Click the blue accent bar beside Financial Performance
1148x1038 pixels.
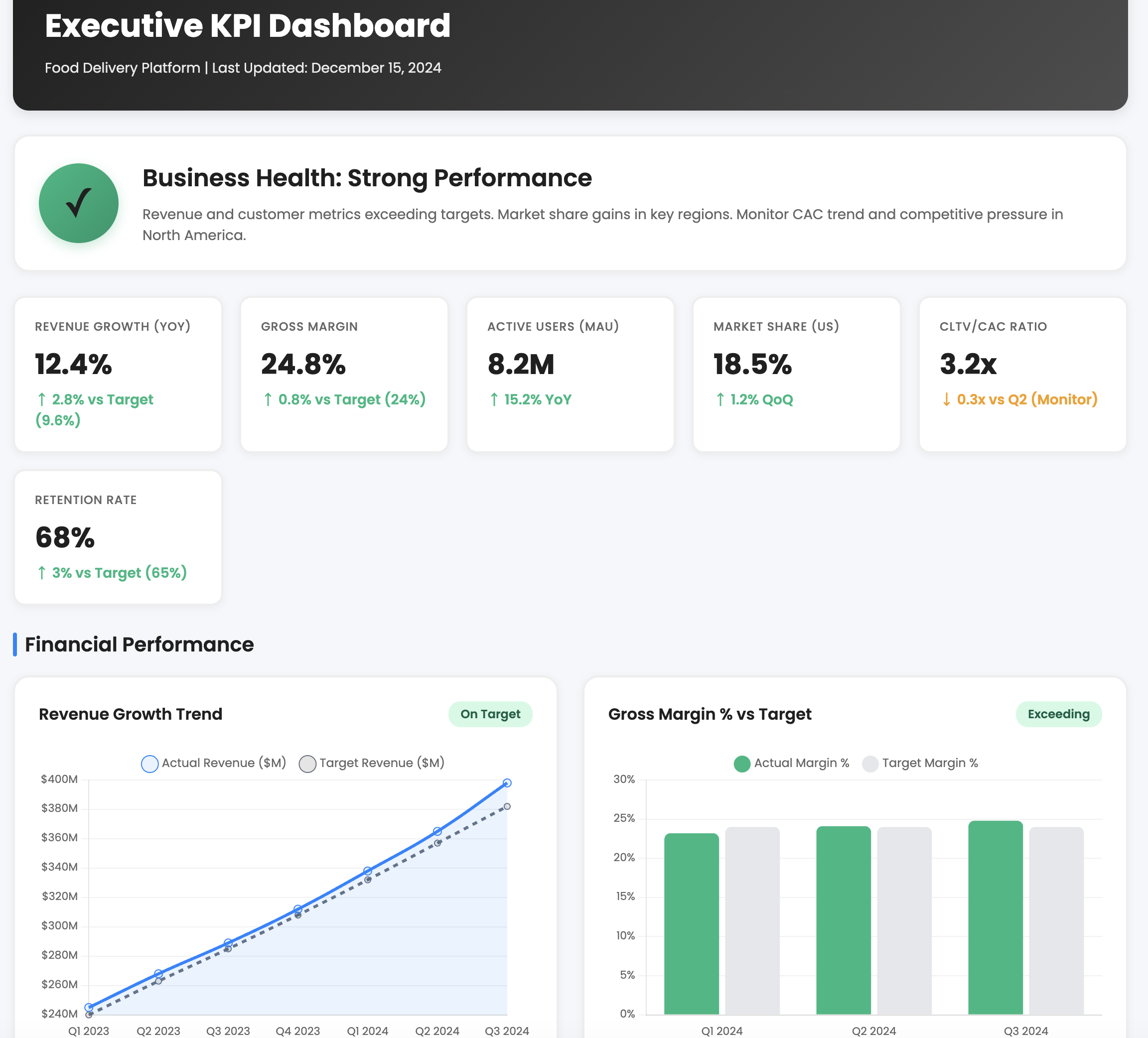coord(15,644)
